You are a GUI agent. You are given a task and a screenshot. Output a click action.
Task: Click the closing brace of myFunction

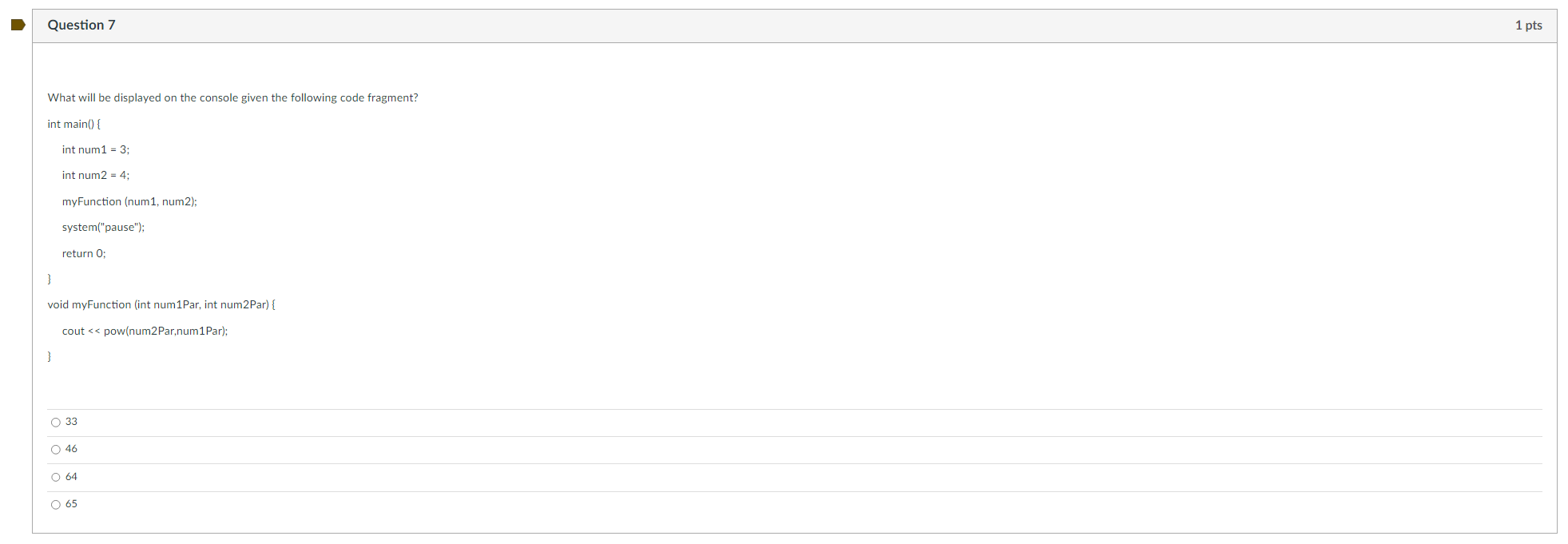pyautogui.click(x=50, y=356)
